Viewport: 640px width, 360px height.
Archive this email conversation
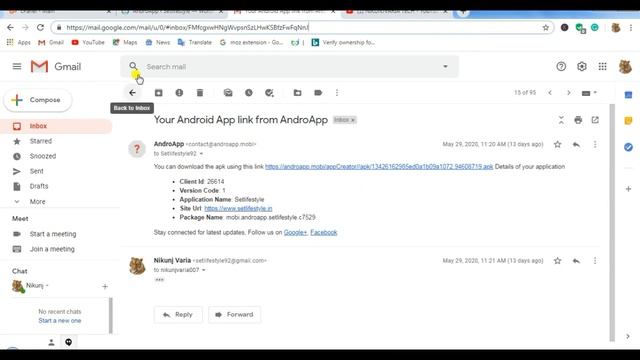point(158,93)
